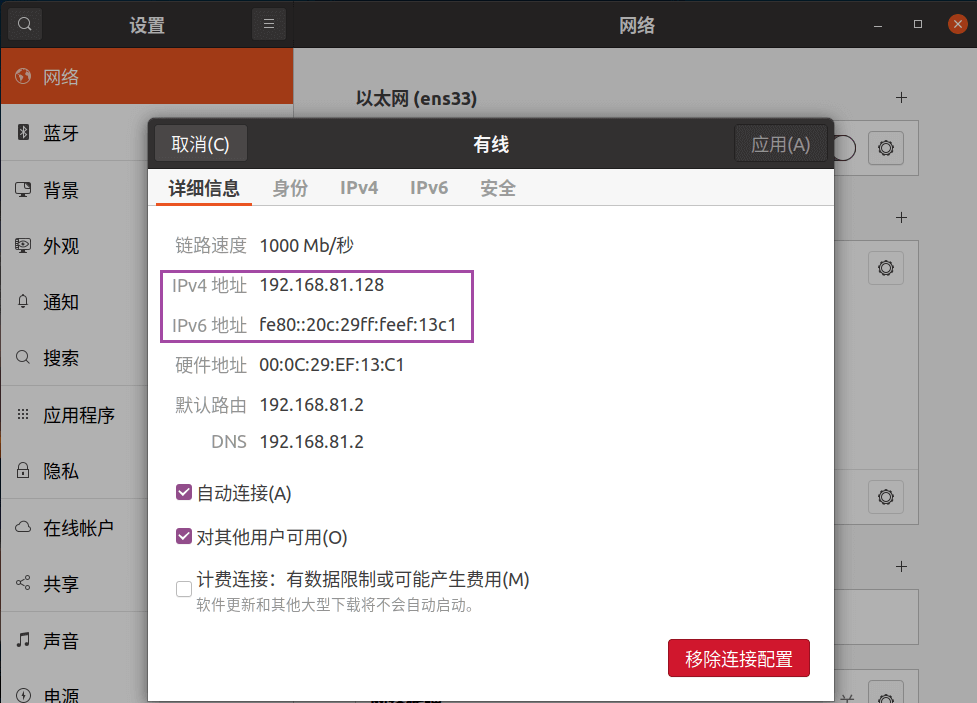The height and width of the screenshot is (703, 977).
Task: Switch to the IPv4 tab
Action: 359,187
